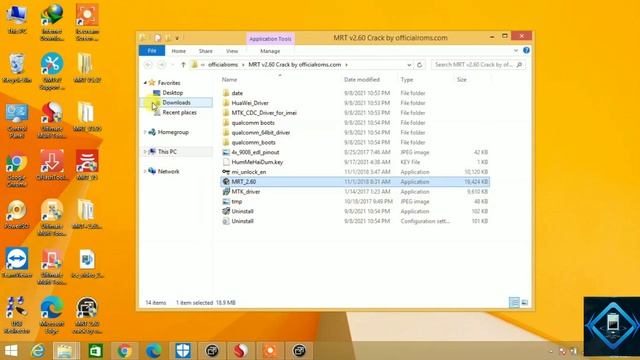Select the Microsoft Edge desktop shortcut
640x360 pixels.
pos(52,315)
